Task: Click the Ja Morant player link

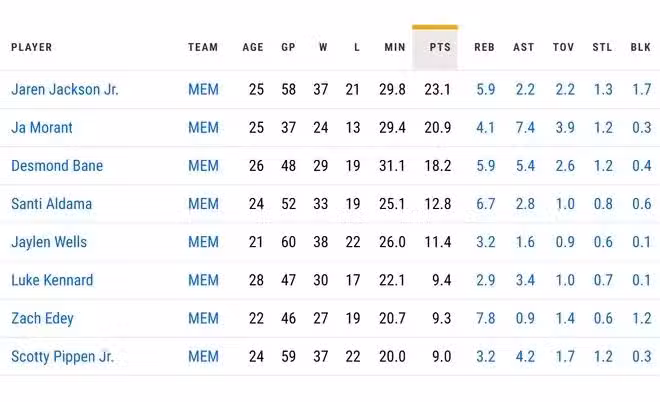Action: tap(42, 128)
